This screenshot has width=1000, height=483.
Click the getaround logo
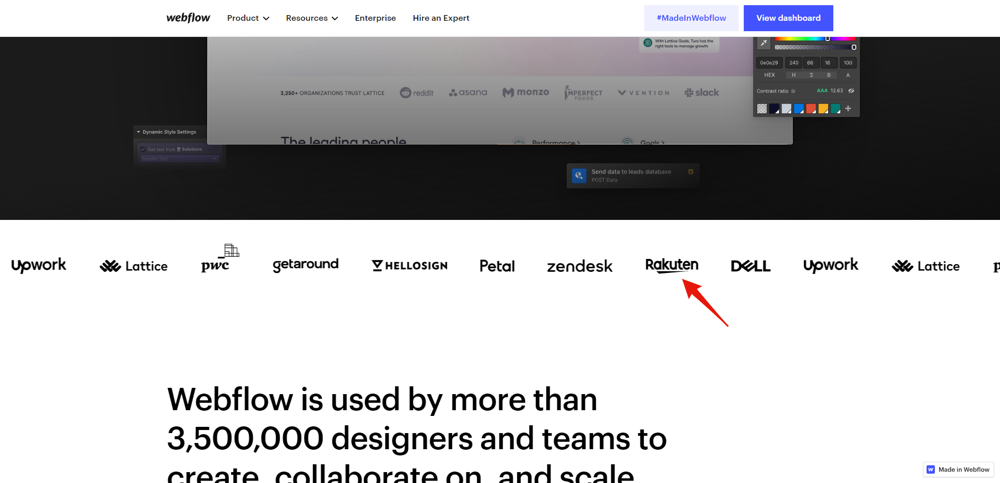pos(305,265)
